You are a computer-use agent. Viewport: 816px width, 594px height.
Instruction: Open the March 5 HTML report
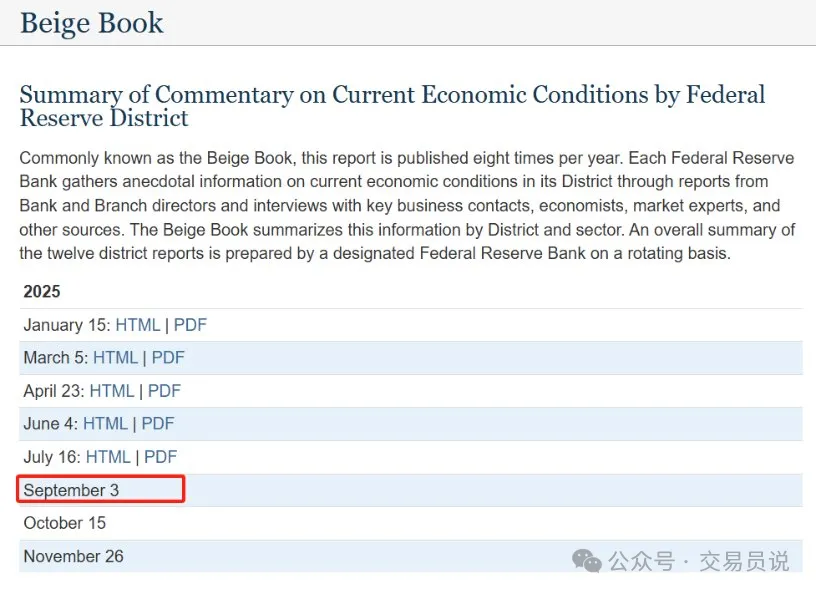[x=115, y=358]
